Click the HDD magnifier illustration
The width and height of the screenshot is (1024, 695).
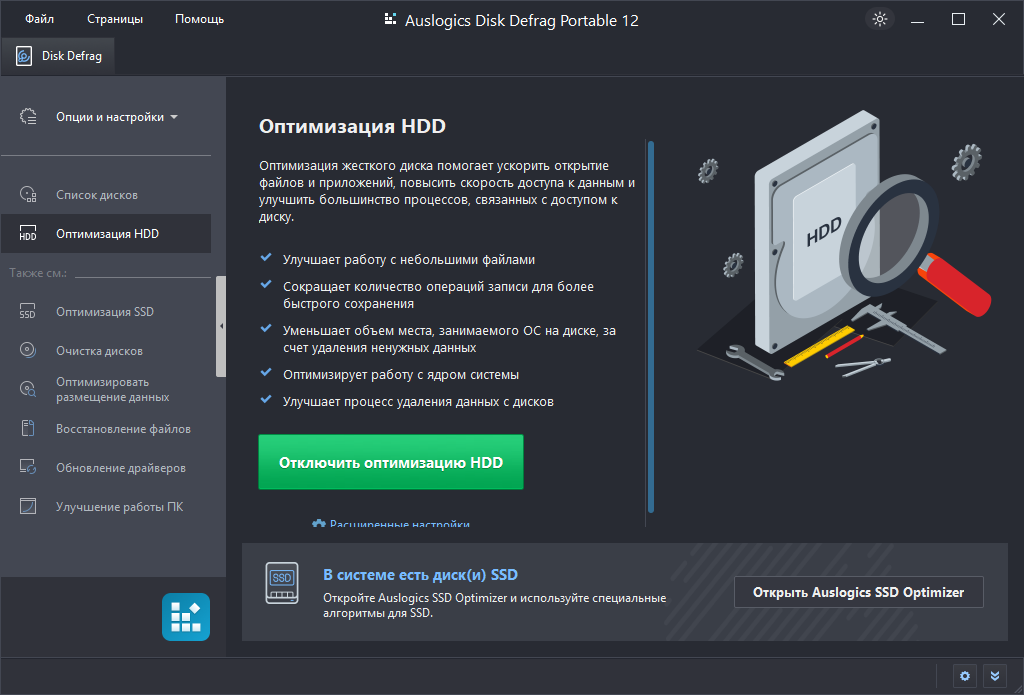[x=842, y=245]
